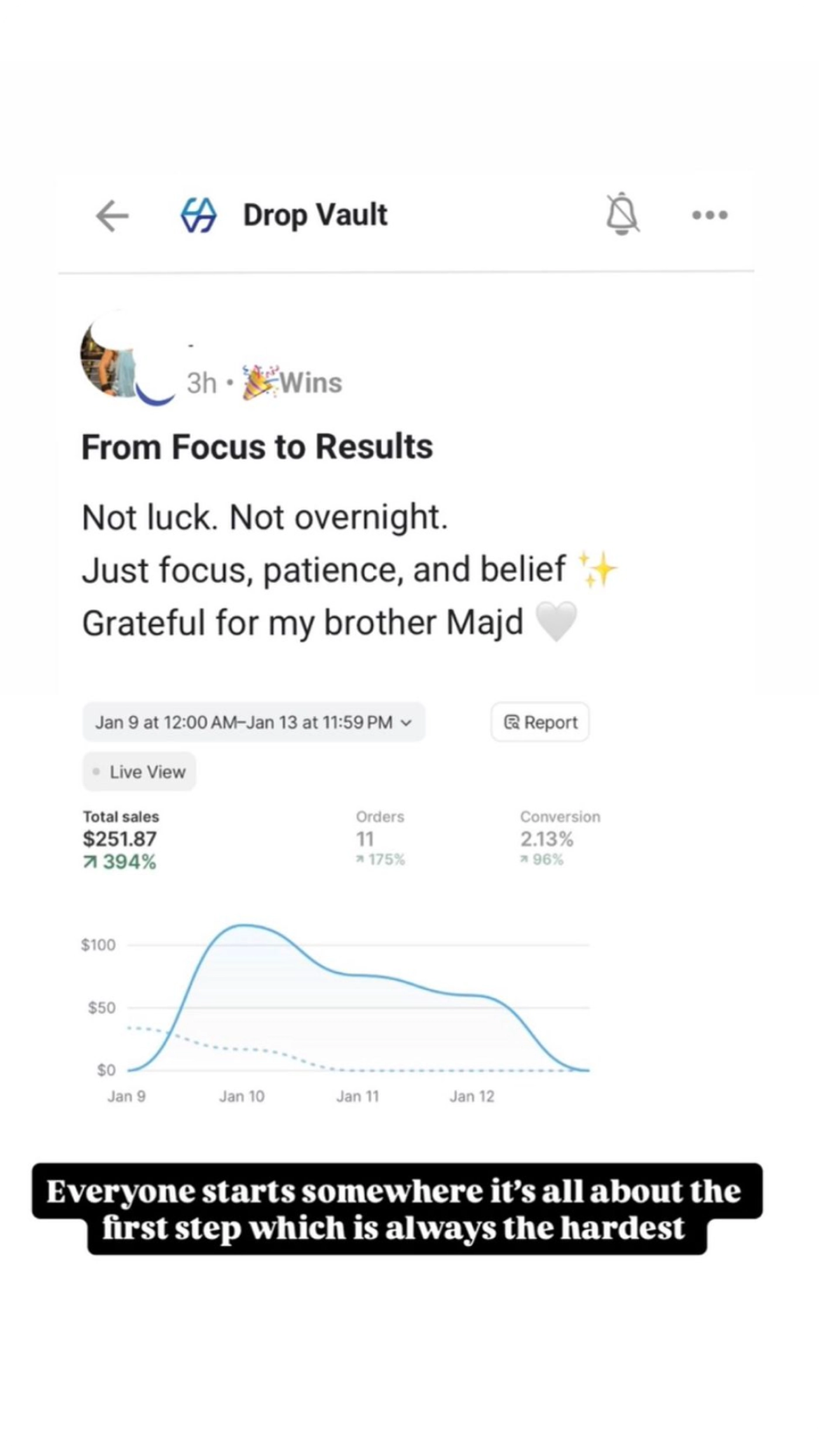Click the Report magnifier icon
The width and height of the screenshot is (819, 1456).
pyautogui.click(x=512, y=722)
